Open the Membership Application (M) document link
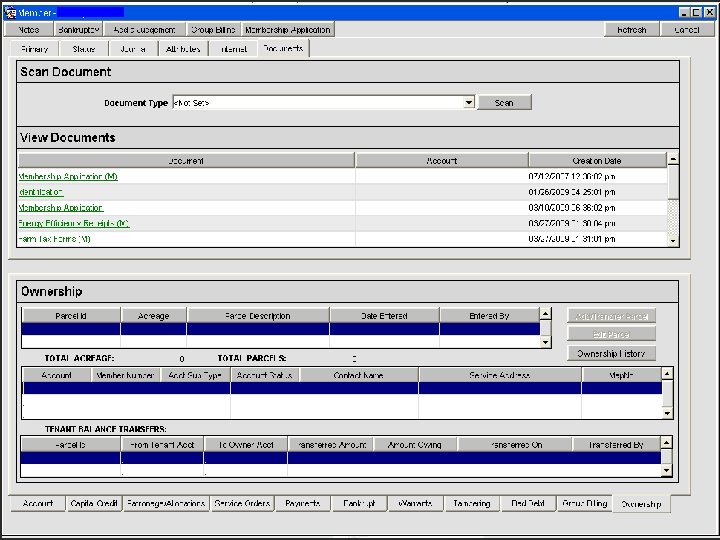 point(68,176)
